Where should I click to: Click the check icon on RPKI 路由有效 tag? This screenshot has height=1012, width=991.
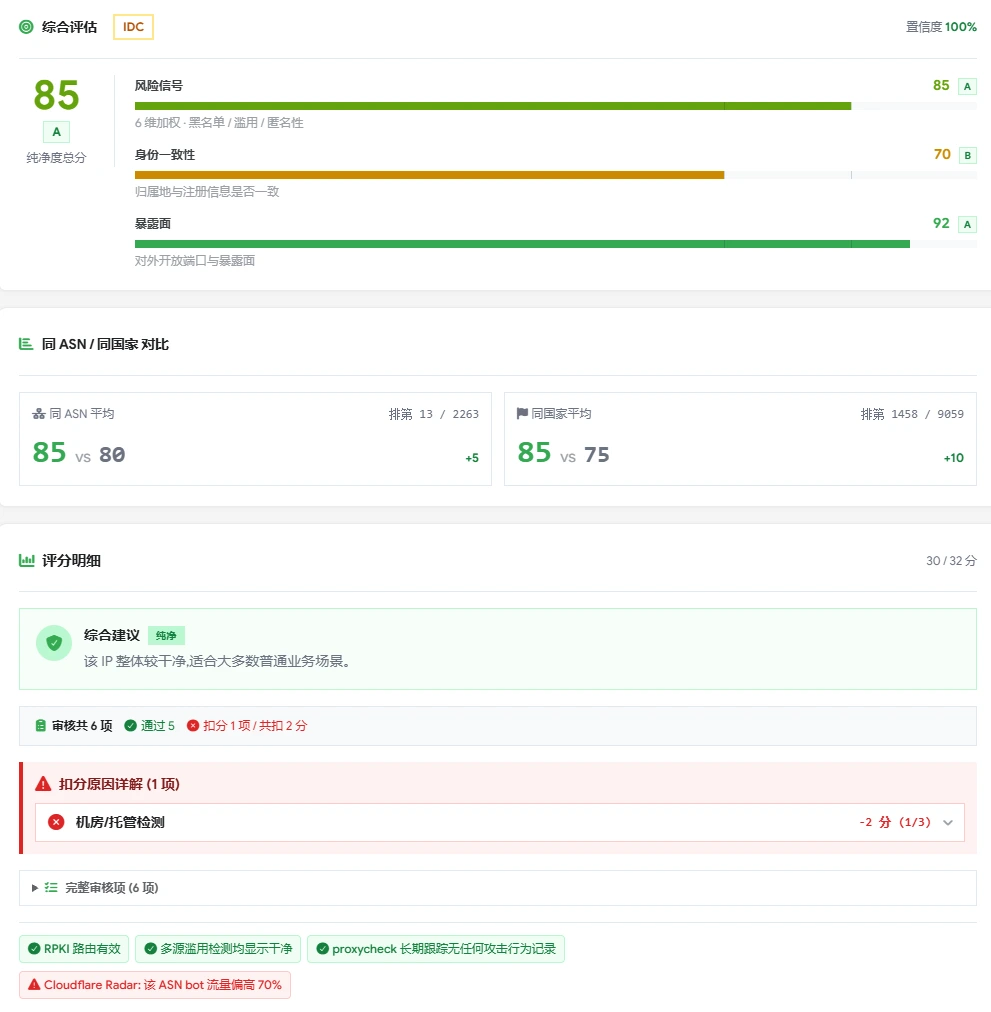(34, 949)
